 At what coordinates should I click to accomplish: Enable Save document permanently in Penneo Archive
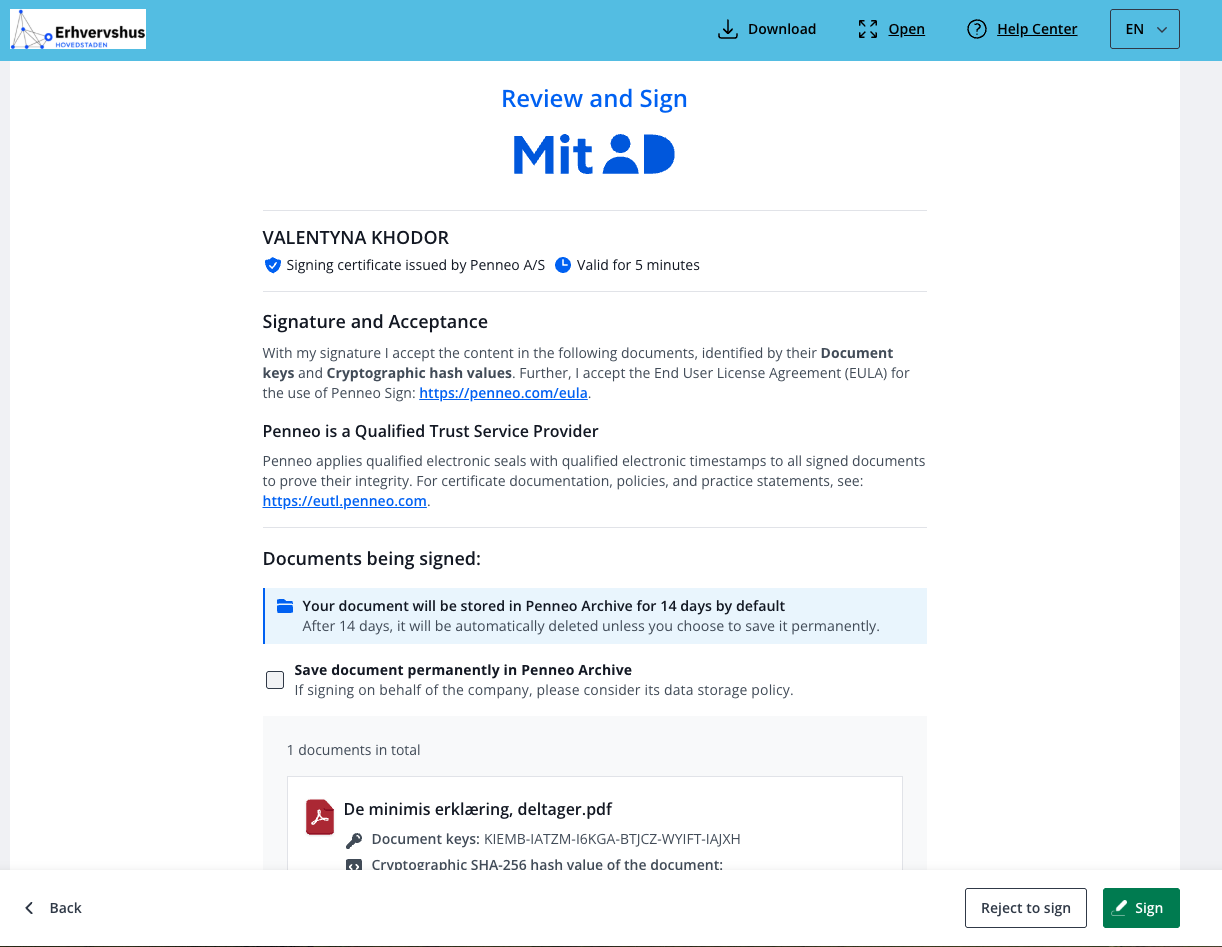(x=275, y=680)
